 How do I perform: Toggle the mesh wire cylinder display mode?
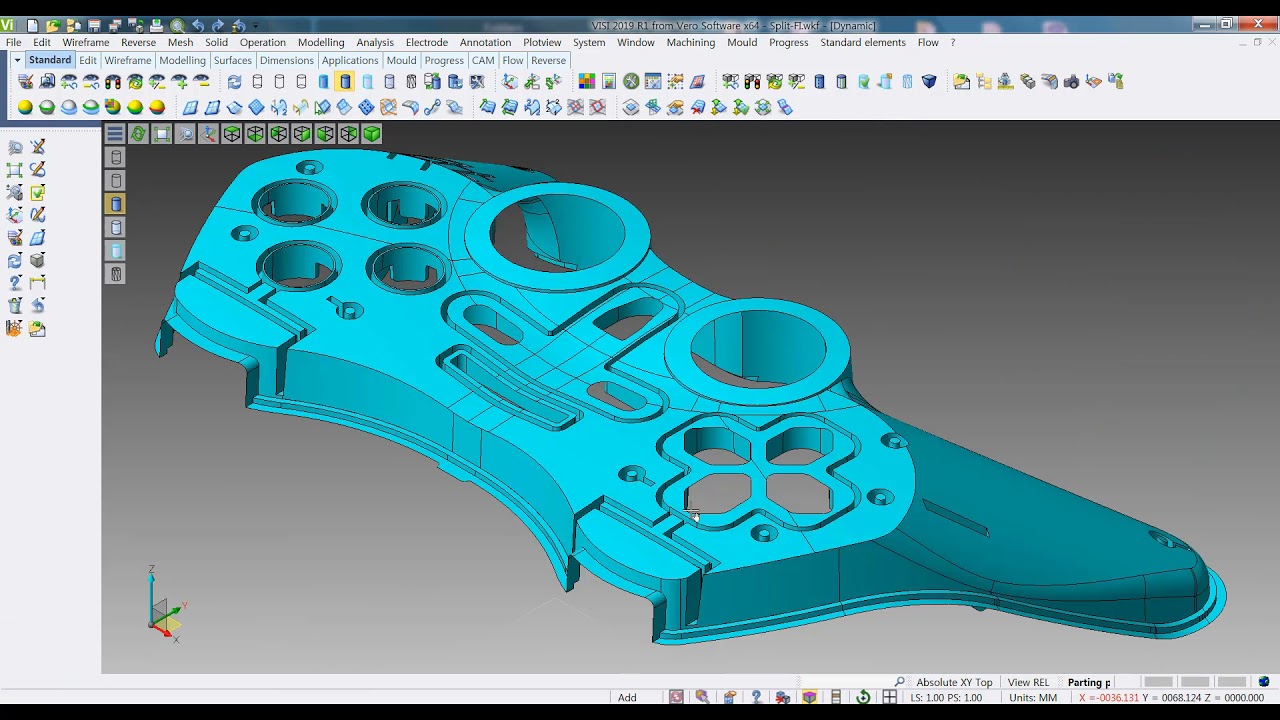[411, 82]
